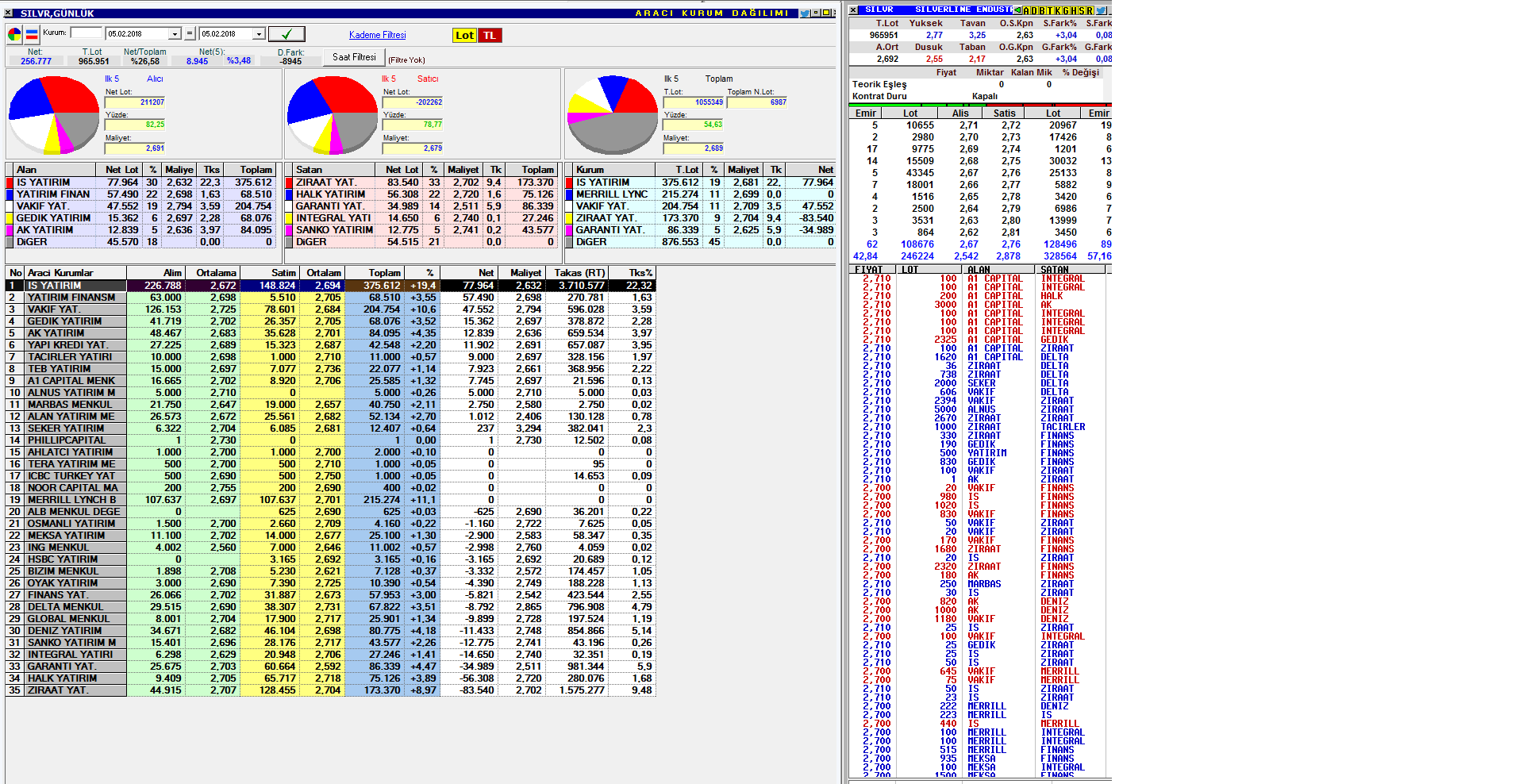Image resolution: width=1519 pixels, height=784 pixels.
Task: Click Teorik Eşleş label in depth window
Action: coord(879,84)
